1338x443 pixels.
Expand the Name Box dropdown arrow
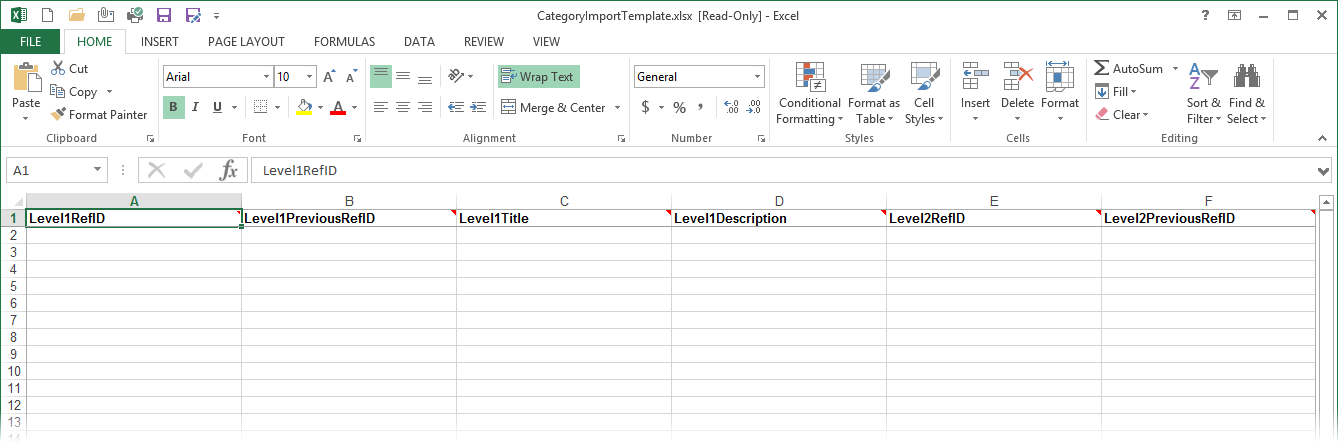[x=98, y=170]
